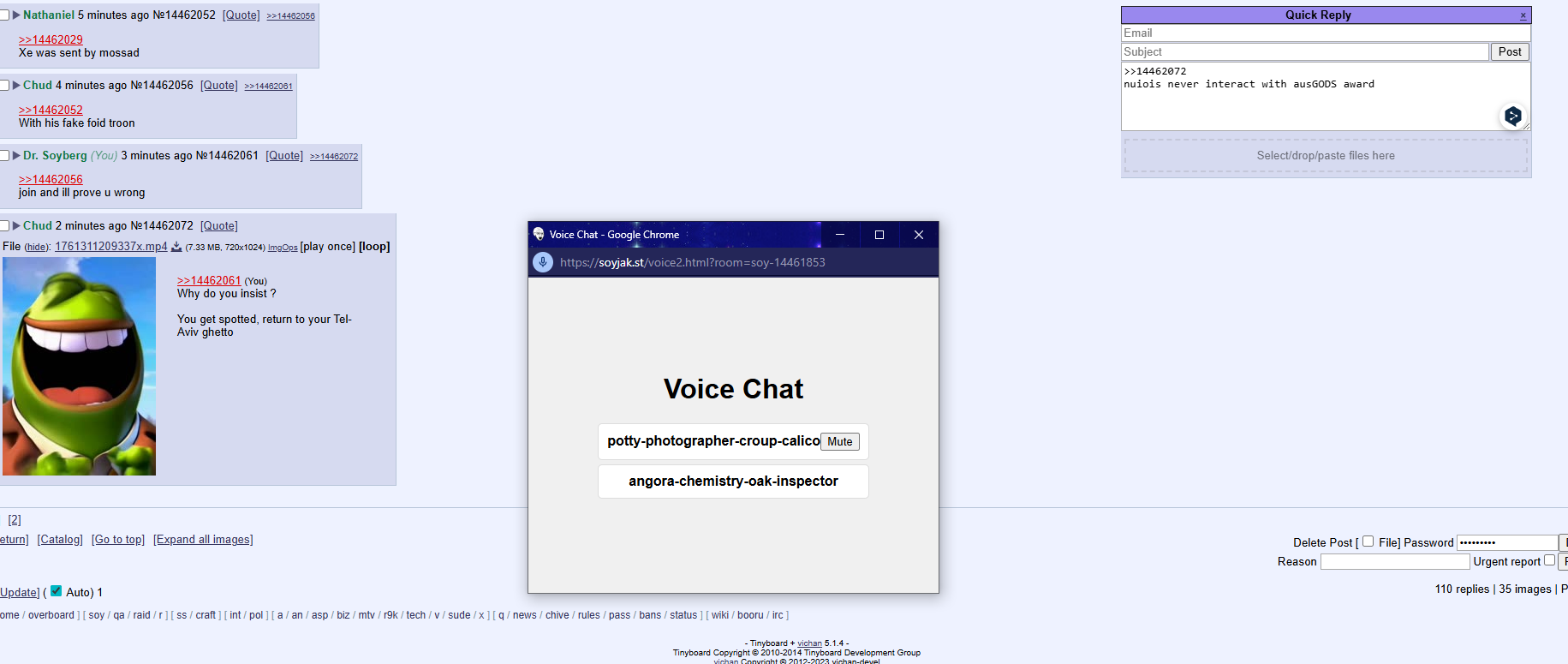Tick the checkbox for Nathaniel's post
The image size is (1568, 664).
4,15
